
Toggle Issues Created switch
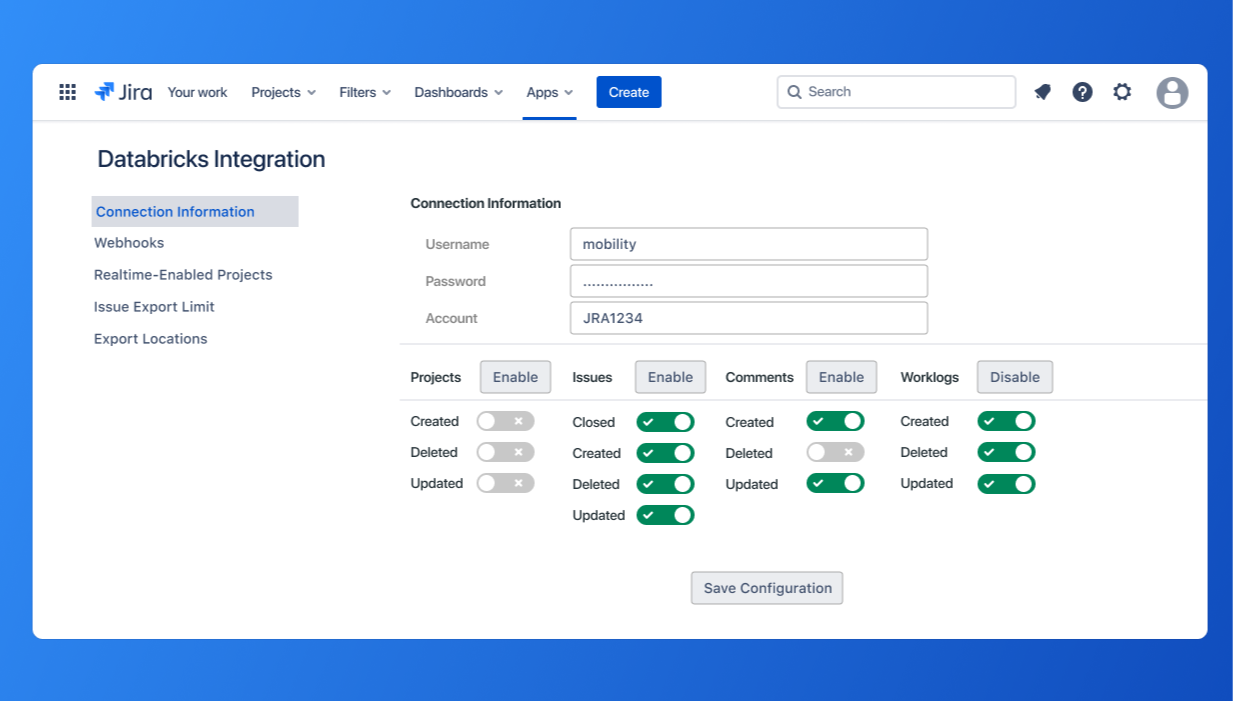tap(665, 453)
